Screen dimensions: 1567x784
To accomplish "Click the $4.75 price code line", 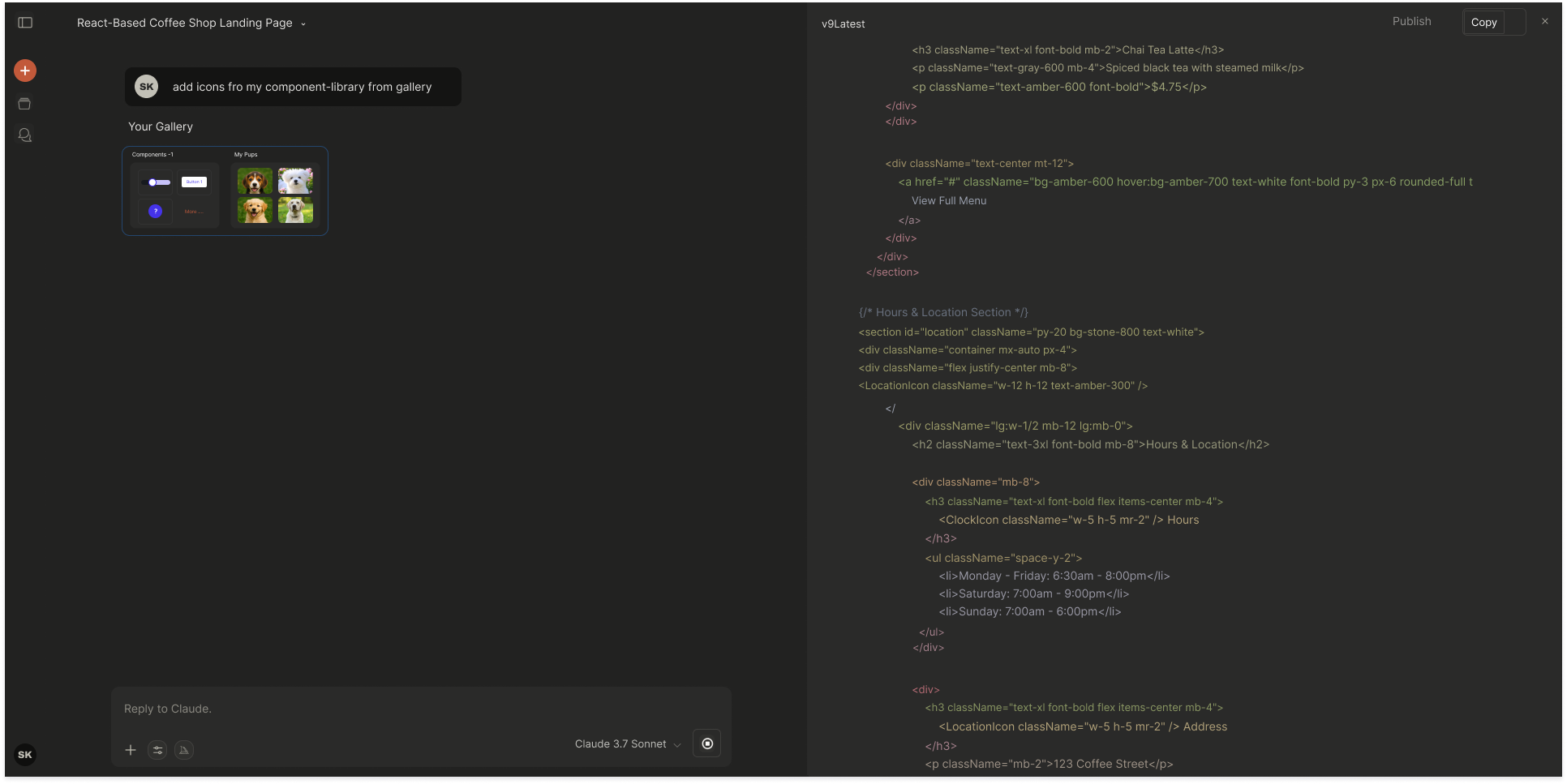I will 1059,87.
